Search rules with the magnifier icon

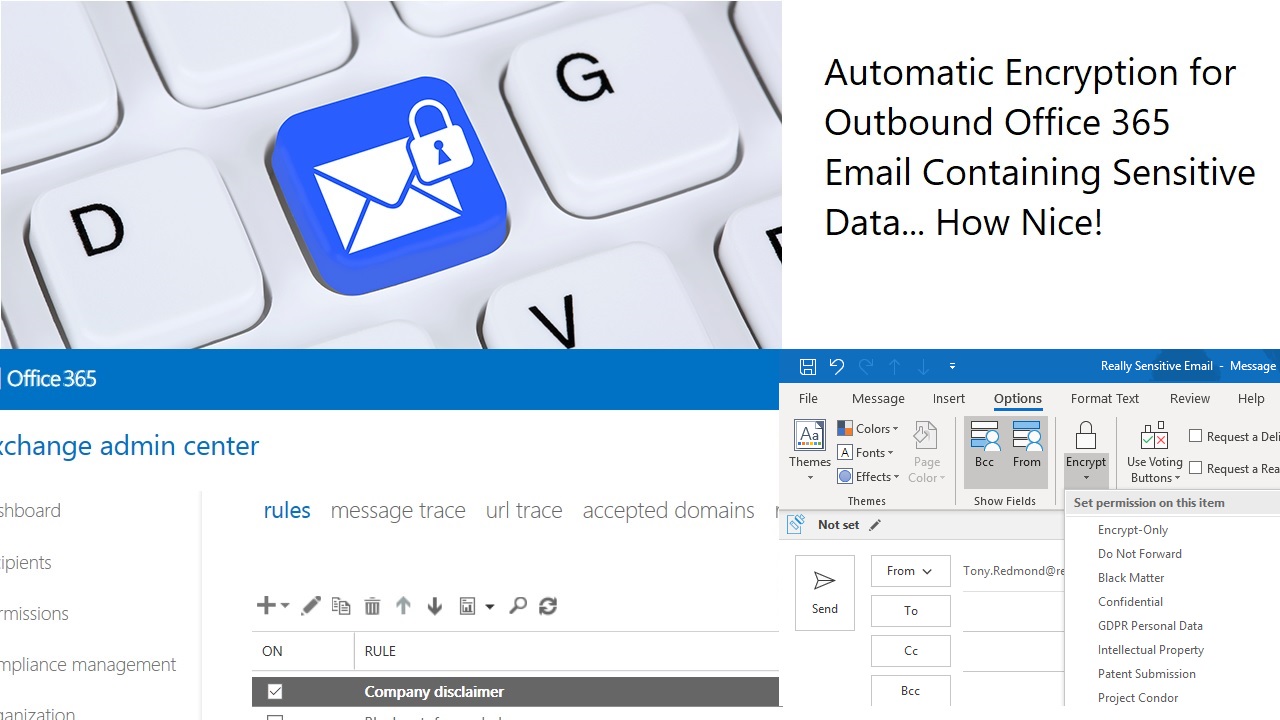pyautogui.click(x=518, y=605)
